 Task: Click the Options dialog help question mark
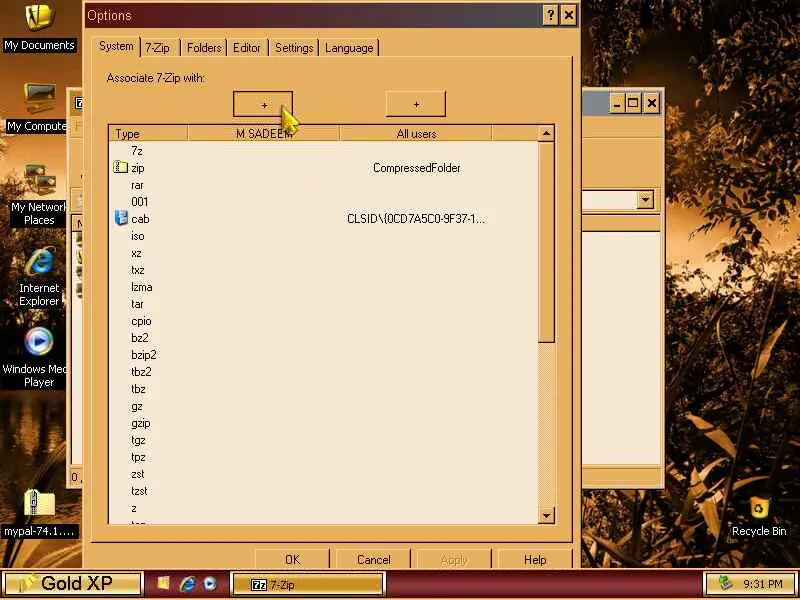click(550, 15)
